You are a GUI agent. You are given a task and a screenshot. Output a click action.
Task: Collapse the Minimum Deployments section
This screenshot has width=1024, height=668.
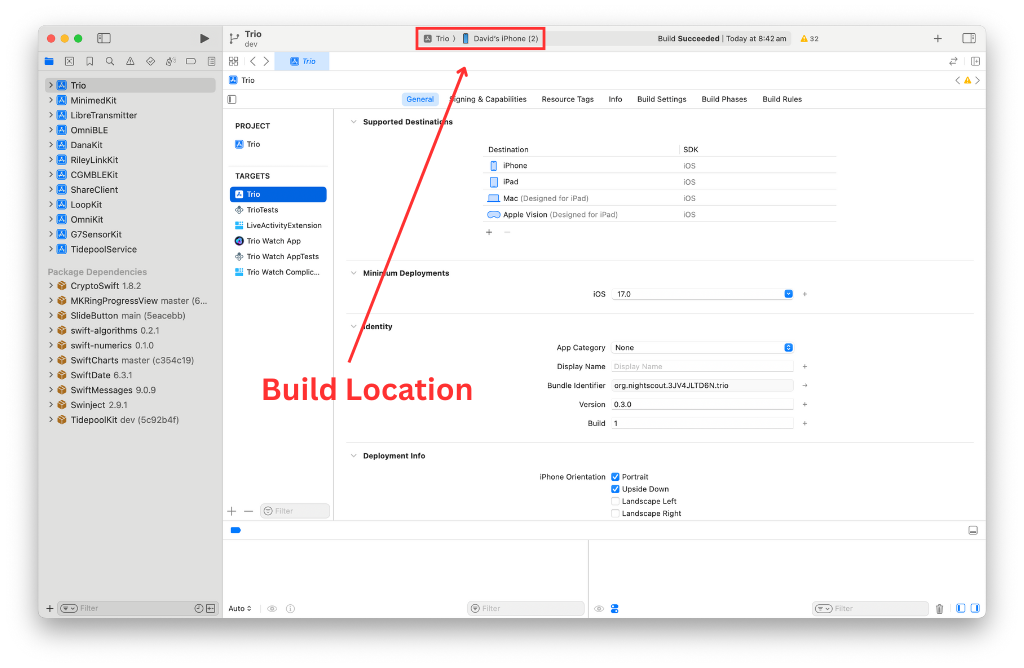coord(353,274)
